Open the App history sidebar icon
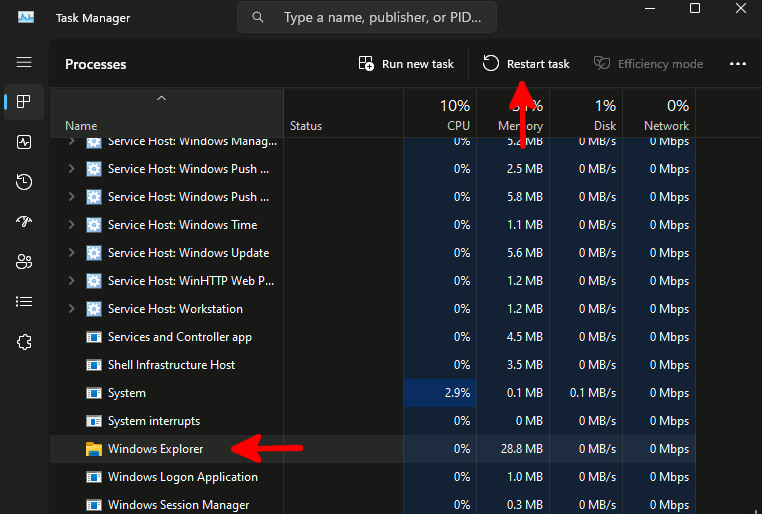 tap(24, 182)
